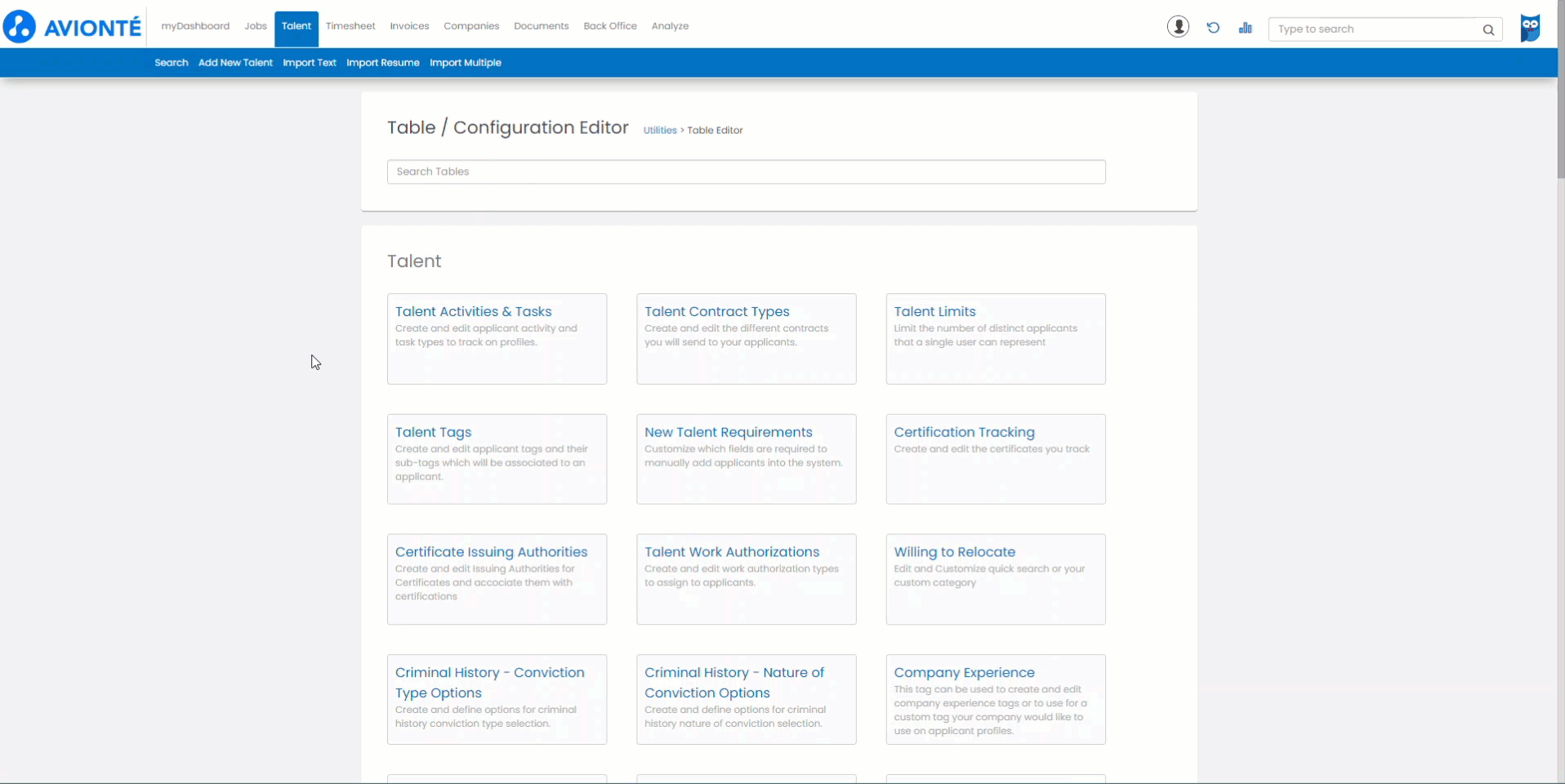Open the bar chart reports icon

point(1245,28)
